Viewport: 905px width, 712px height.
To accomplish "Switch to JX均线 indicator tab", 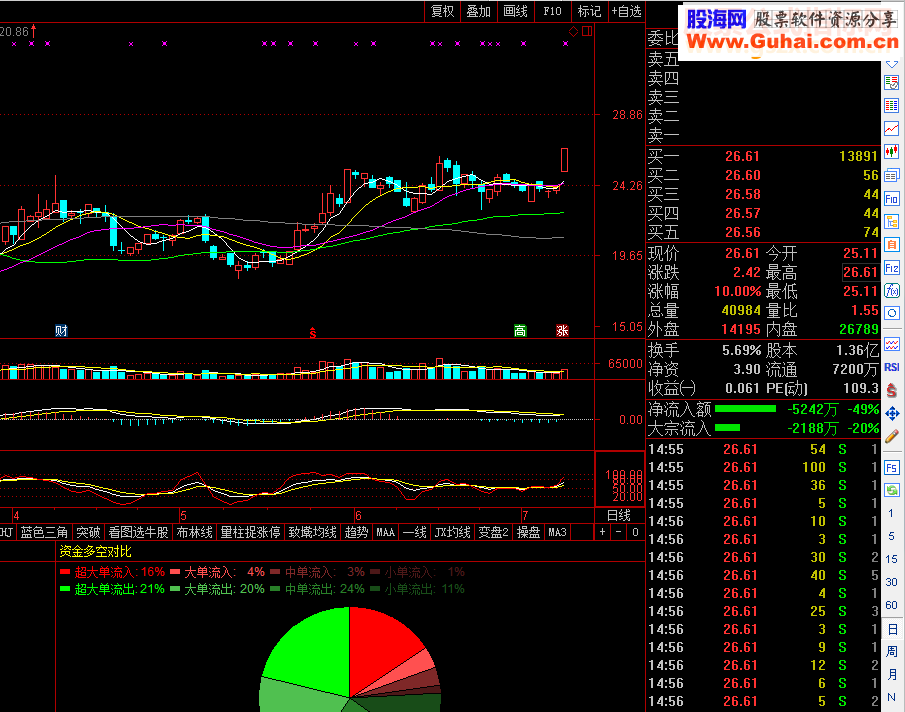I will [452, 532].
